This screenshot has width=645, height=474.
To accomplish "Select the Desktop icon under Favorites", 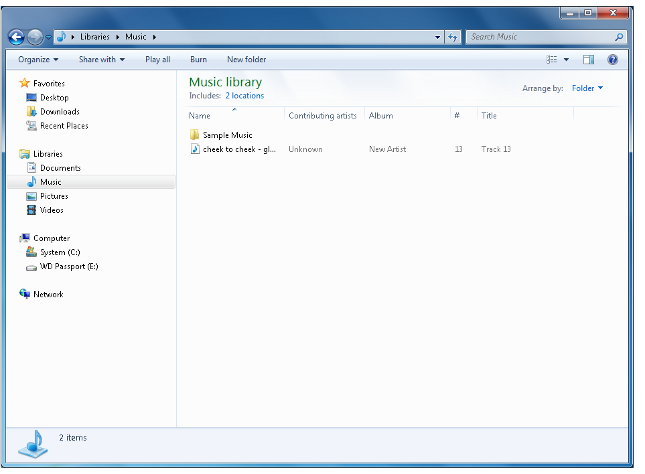I will pos(54,98).
